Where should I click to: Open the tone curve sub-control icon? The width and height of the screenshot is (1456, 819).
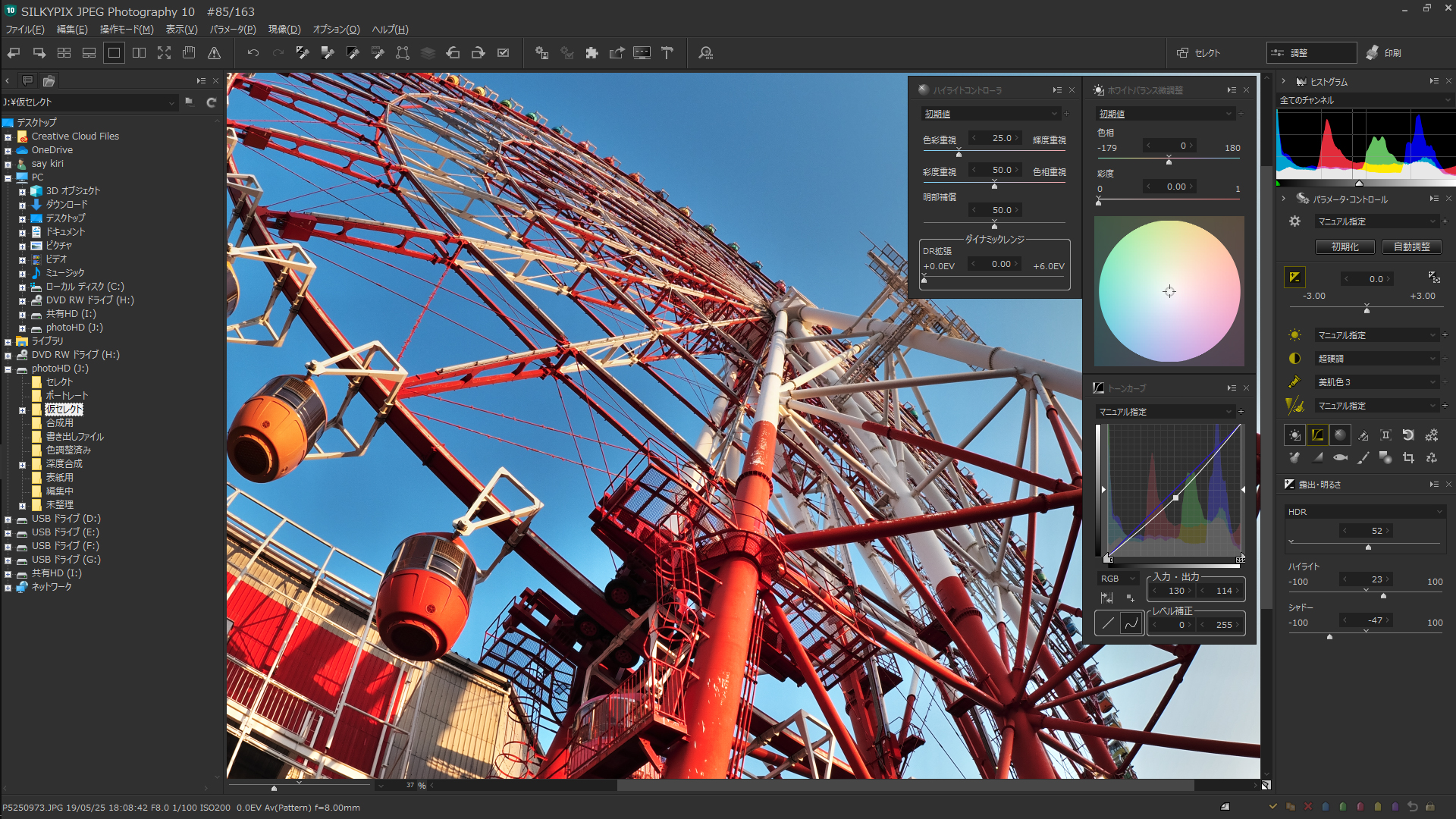coord(1318,435)
